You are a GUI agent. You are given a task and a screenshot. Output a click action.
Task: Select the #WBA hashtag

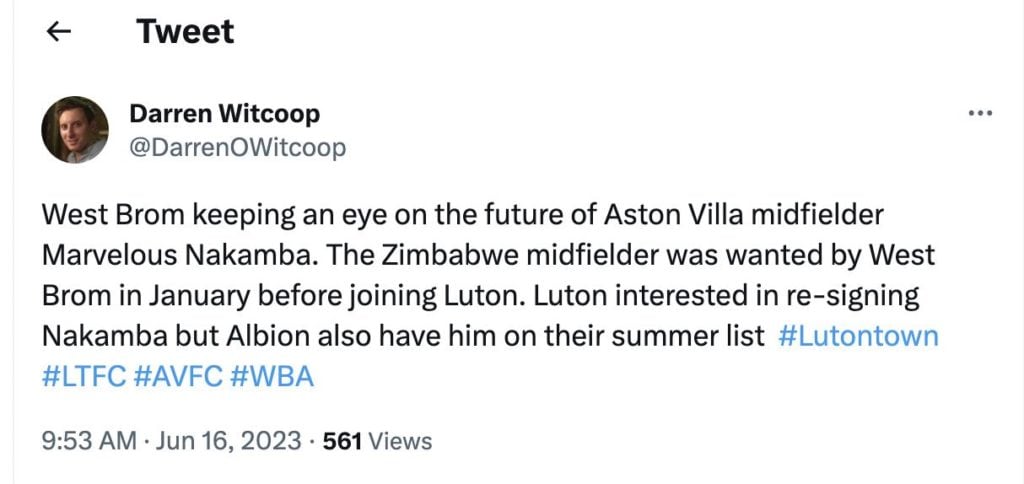272,377
